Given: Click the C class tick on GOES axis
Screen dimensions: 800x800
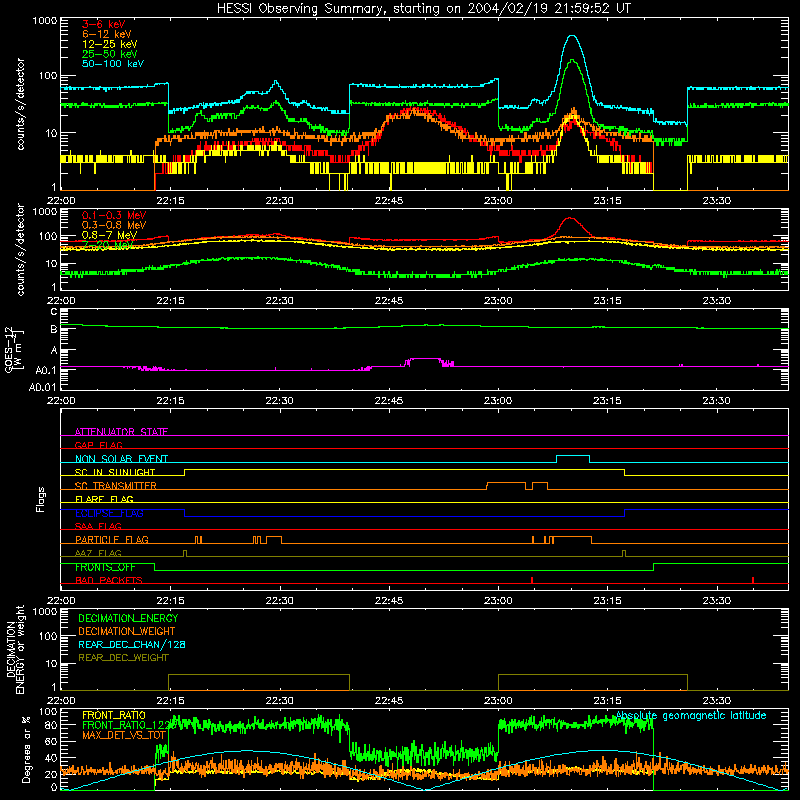Looking at the screenshot, I should coord(54,311).
